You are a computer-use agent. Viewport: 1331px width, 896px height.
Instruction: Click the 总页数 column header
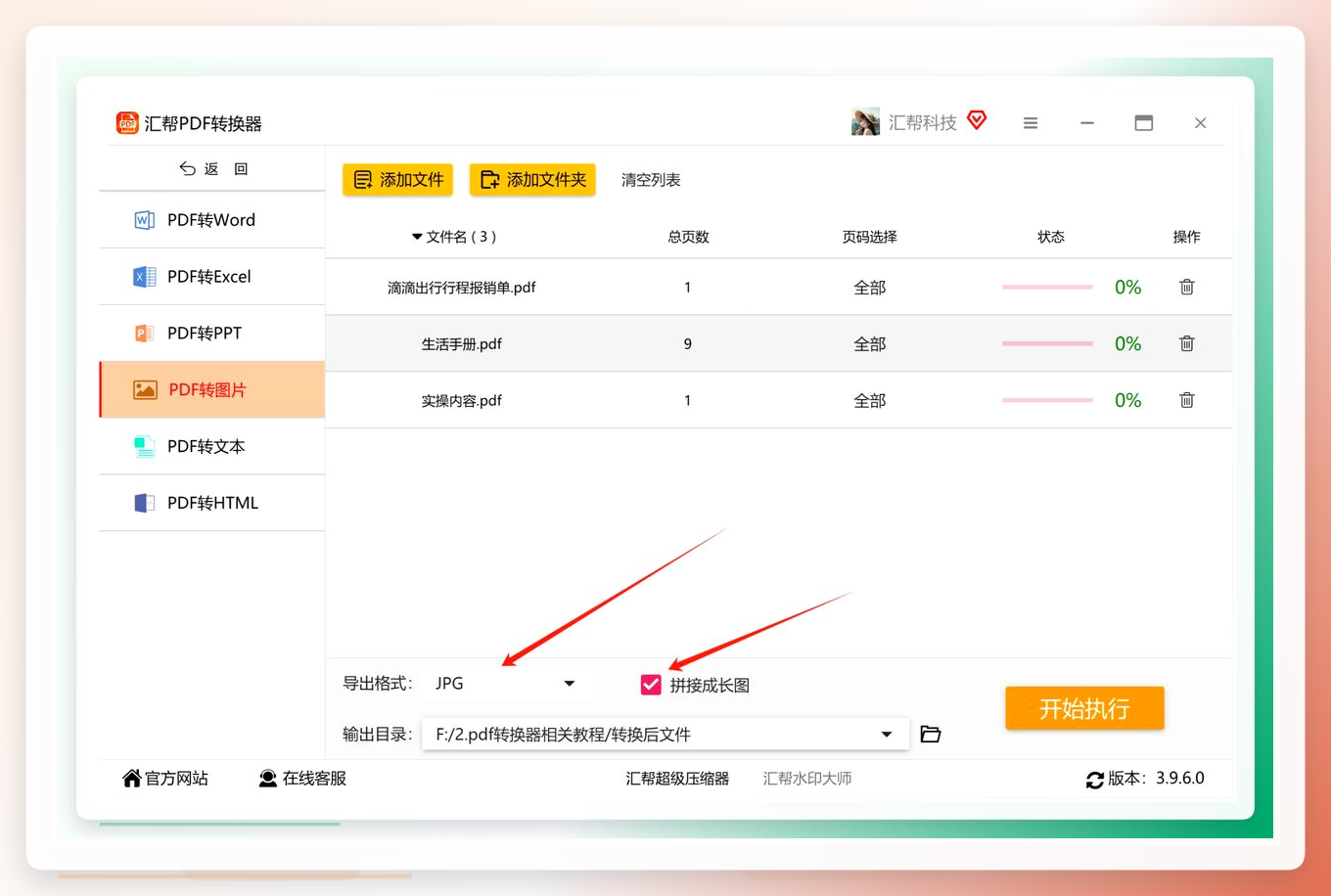pos(688,237)
